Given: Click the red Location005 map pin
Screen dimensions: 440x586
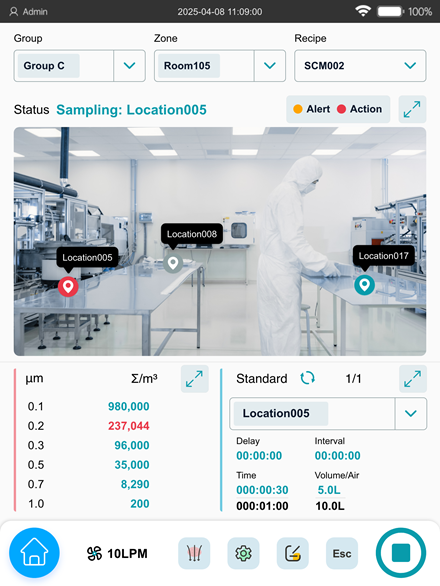Looking at the screenshot, I should tap(68, 287).
